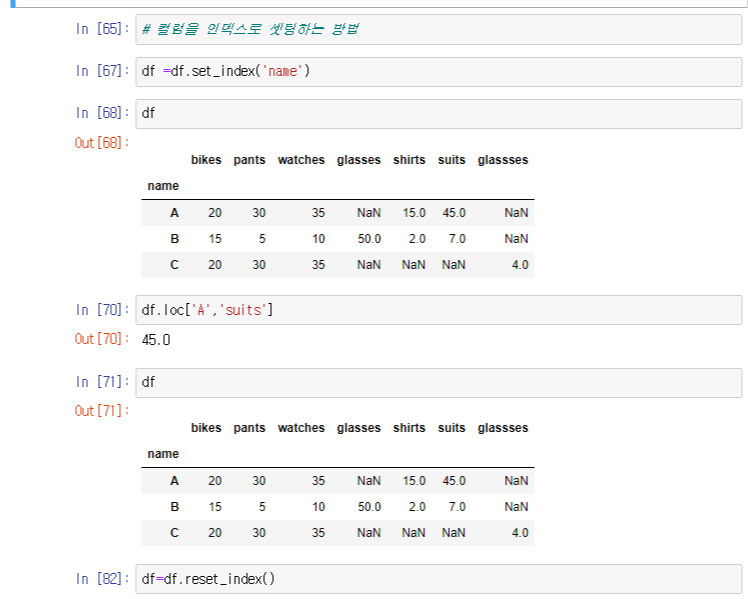This screenshot has width=748, height=599.
Task: Click the df.loc['A','suits'] code cell
Action: click(438, 310)
